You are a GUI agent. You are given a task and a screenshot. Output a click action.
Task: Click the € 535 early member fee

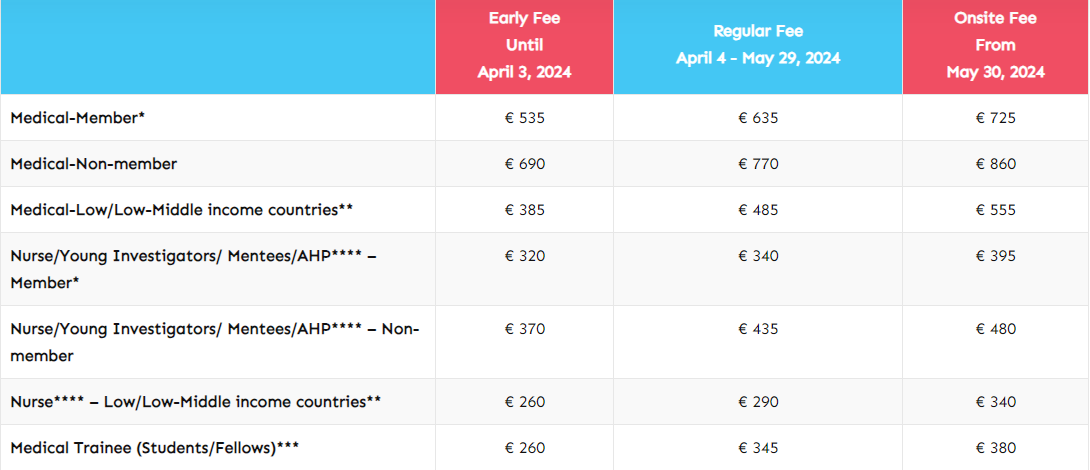[525, 118]
